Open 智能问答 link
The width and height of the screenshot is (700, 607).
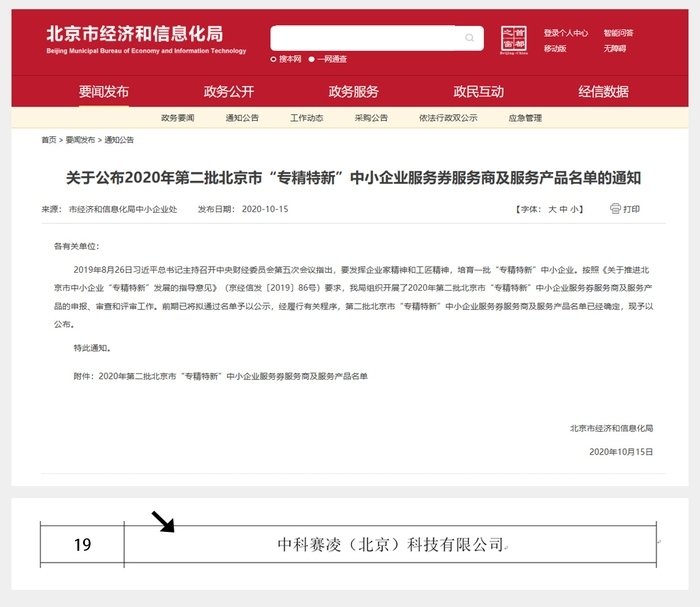pos(618,33)
